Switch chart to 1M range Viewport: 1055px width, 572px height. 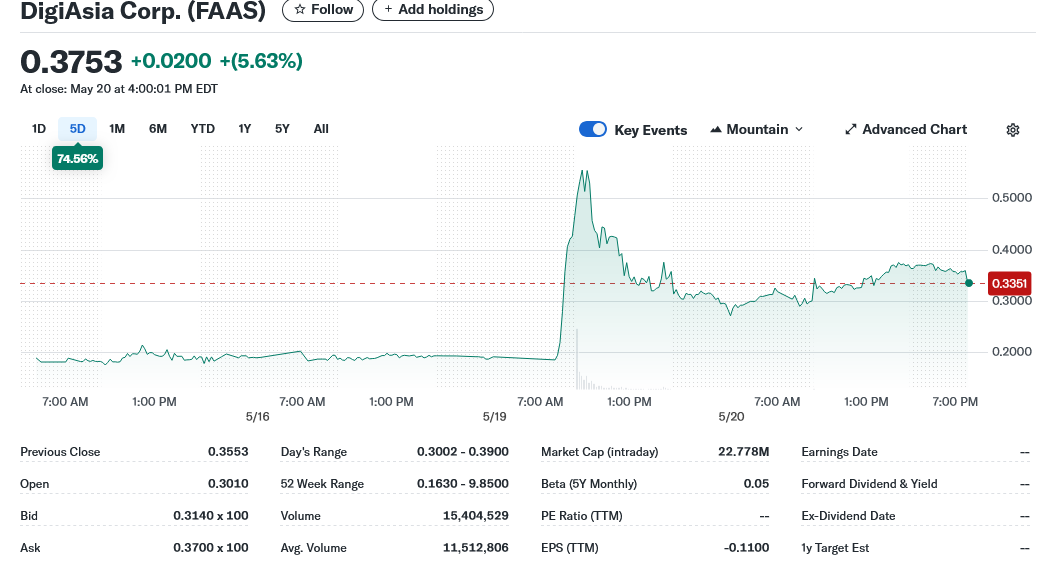coord(117,129)
